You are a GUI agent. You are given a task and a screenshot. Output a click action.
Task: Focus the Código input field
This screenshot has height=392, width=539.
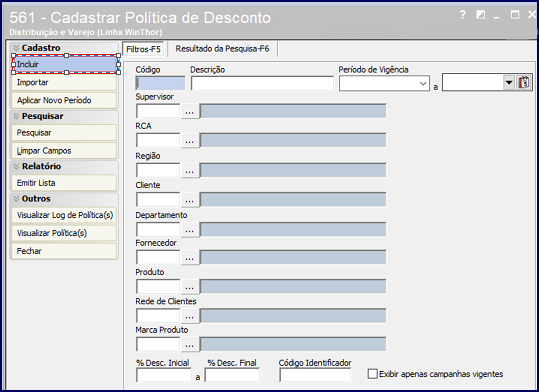tap(160, 84)
